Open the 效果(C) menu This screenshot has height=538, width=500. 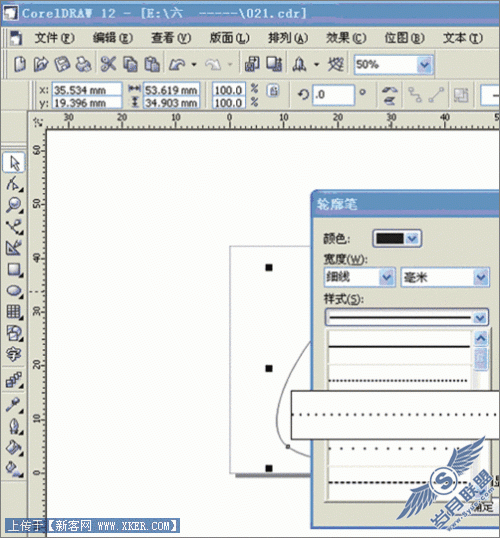tap(346, 38)
